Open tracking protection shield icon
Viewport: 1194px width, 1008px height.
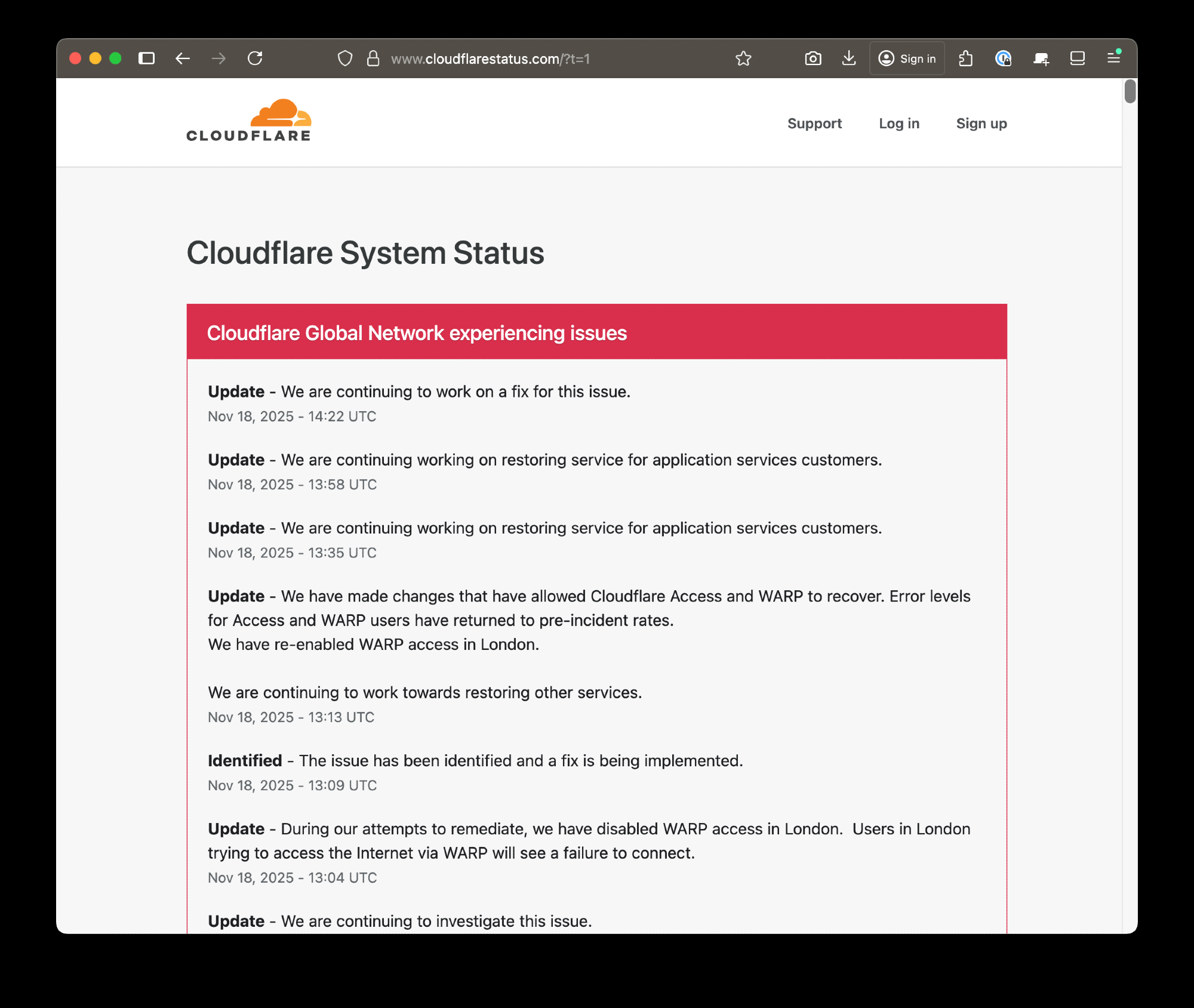[x=345, y=58]
